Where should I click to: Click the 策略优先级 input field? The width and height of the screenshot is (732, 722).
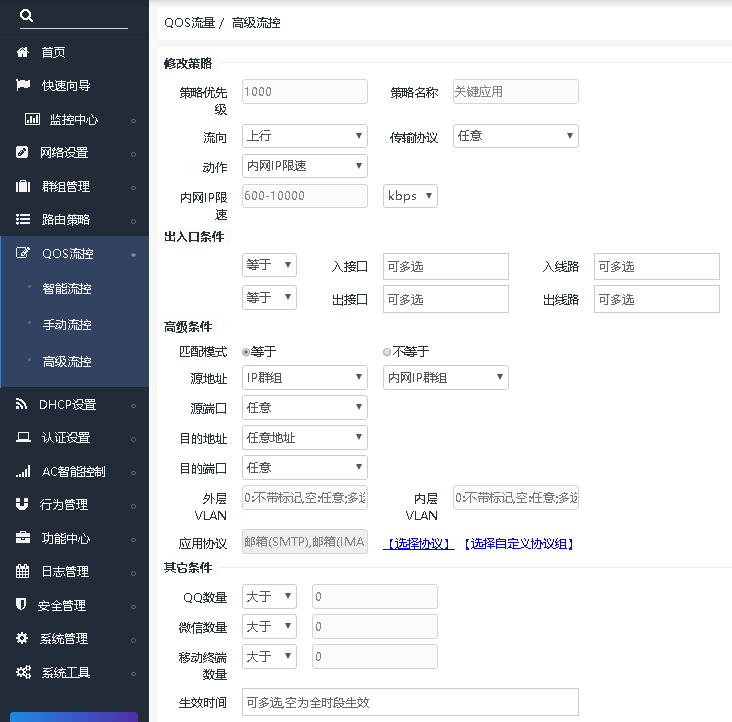coord(305,91)
